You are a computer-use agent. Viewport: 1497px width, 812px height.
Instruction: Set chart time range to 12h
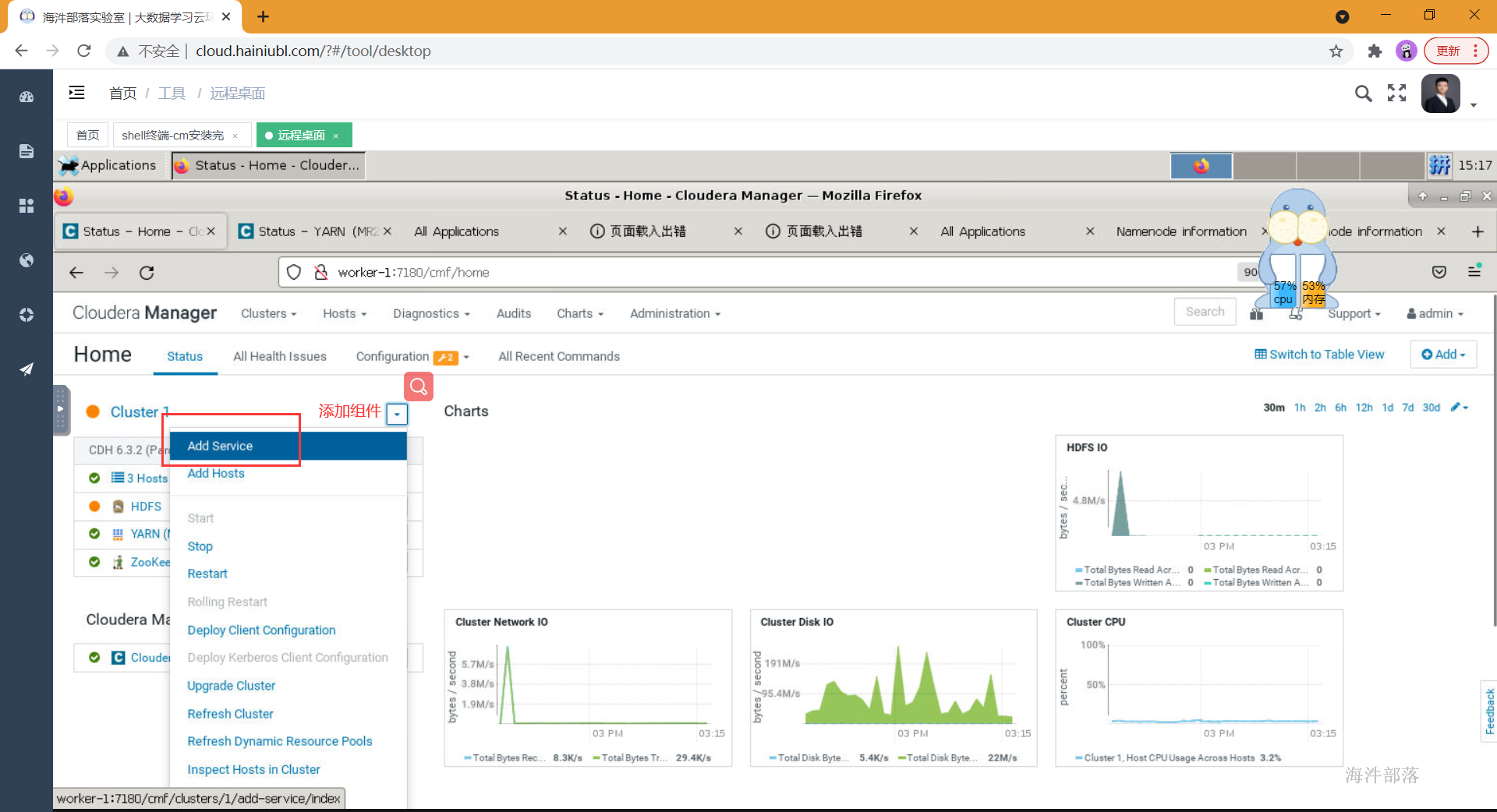[1364, 408]
